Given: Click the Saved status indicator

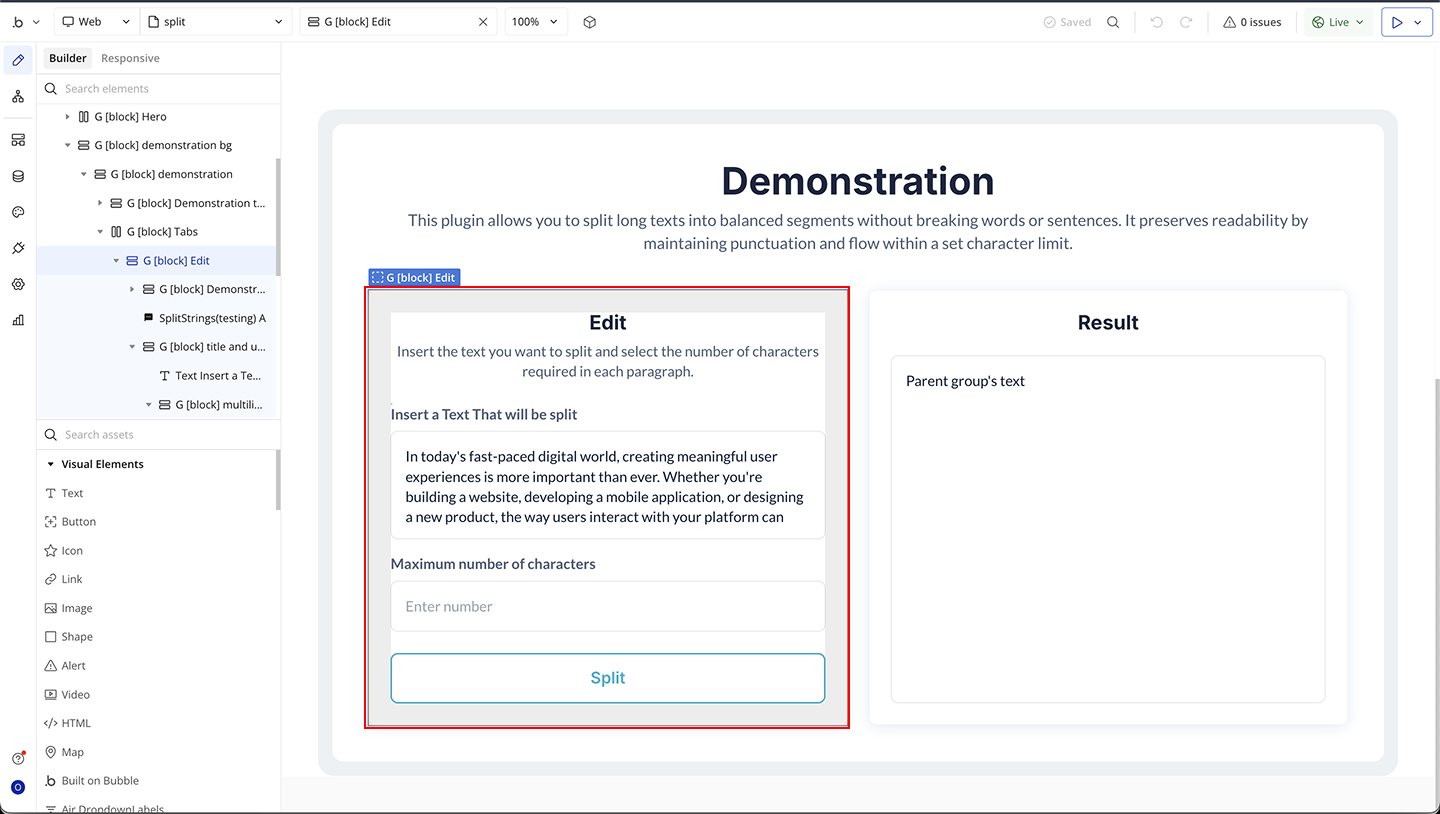Looking at the screenshot, I should [x=1067, y=22].
